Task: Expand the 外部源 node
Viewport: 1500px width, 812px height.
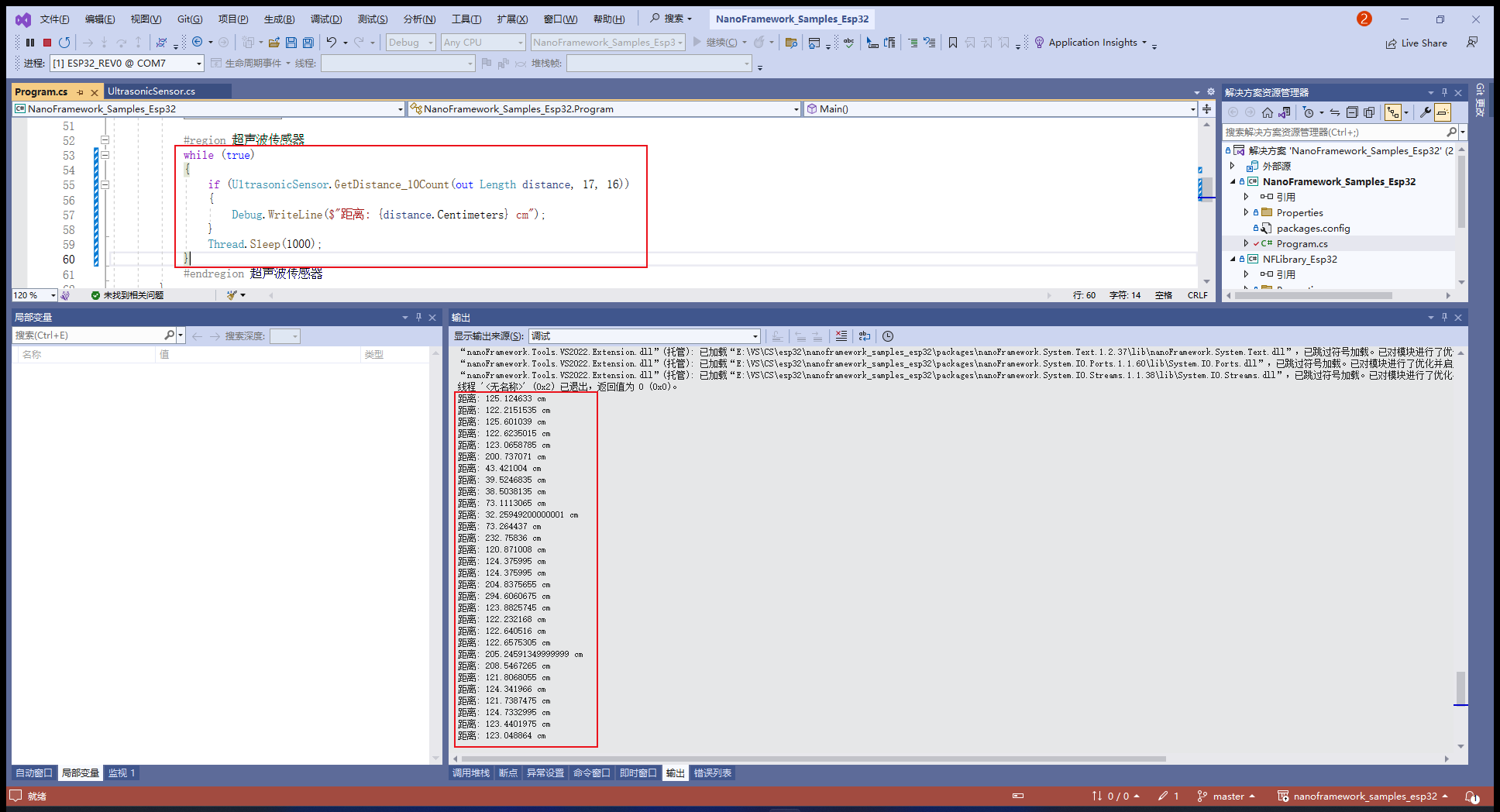Action: [x=1233, y=167]
